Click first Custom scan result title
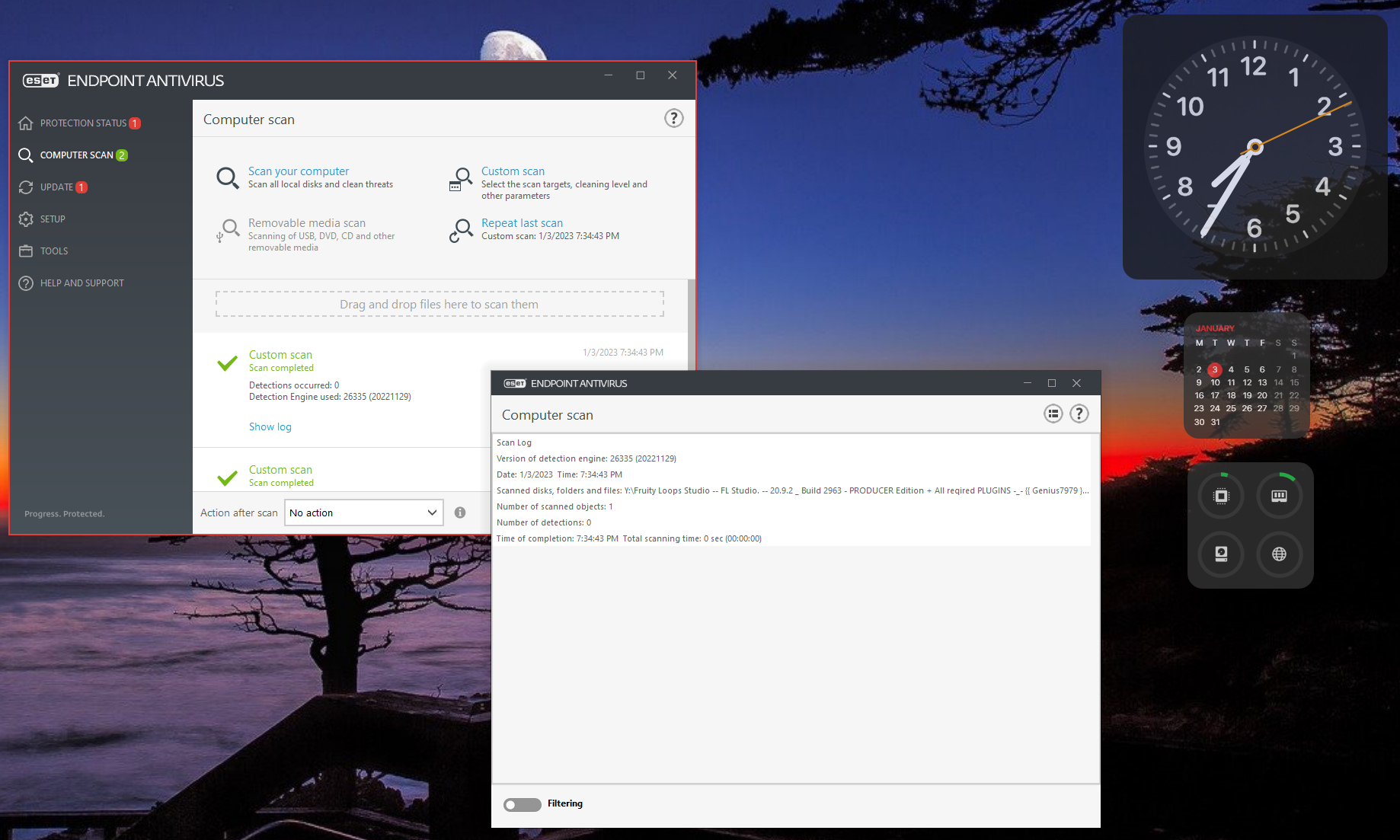Screen dimensions: 1400x840 (280, 355)
